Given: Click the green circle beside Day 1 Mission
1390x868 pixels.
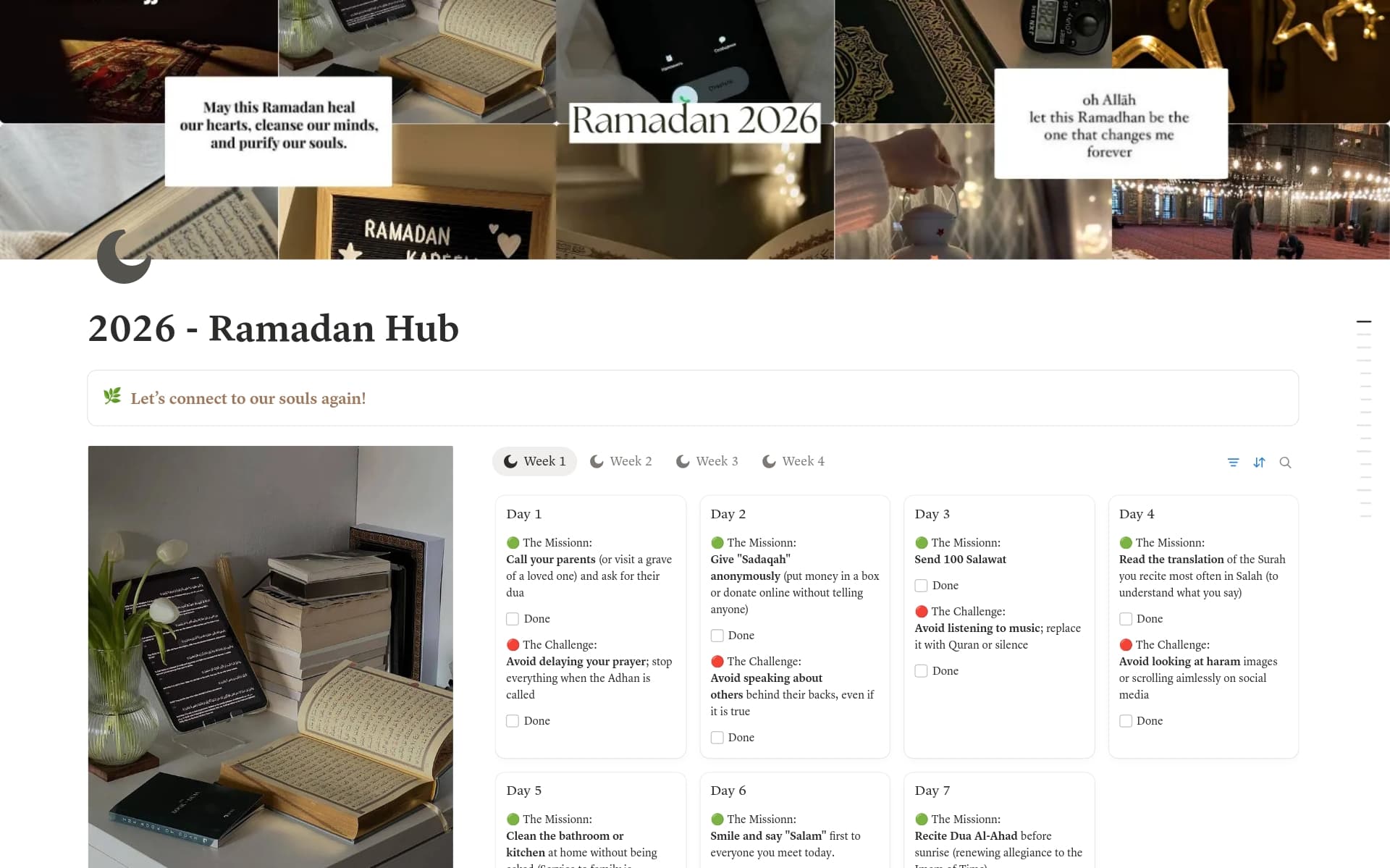Looking at the screenshot, I should [513, 542].
